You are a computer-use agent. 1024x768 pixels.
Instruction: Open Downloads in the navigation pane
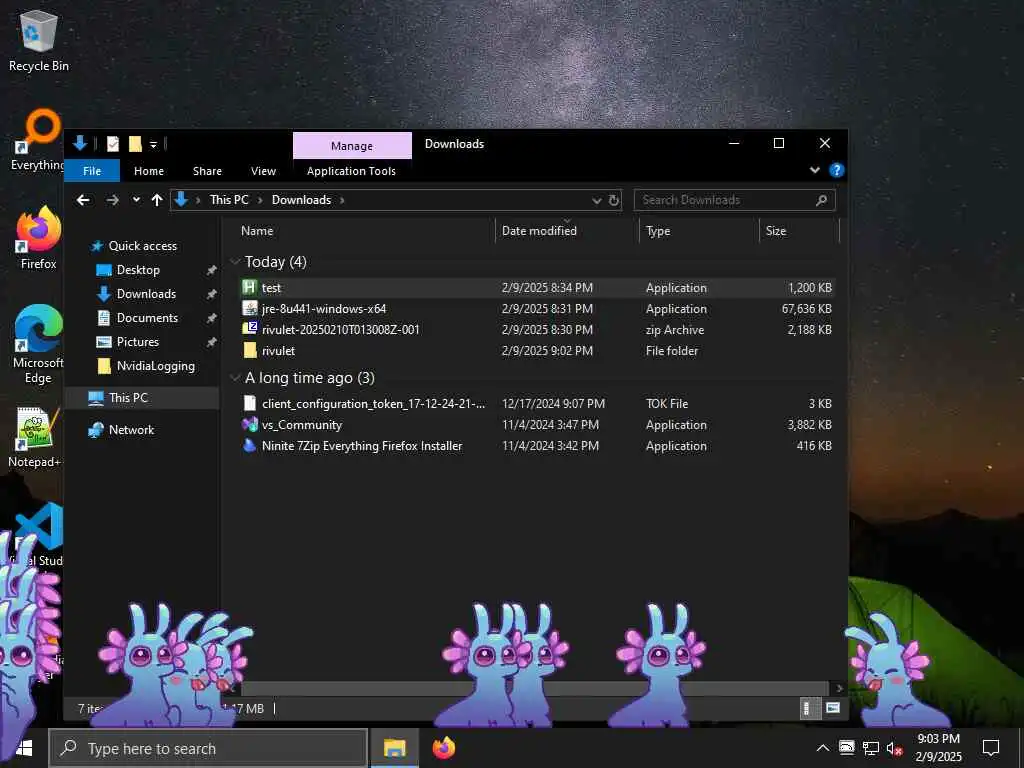pos(146,294)
